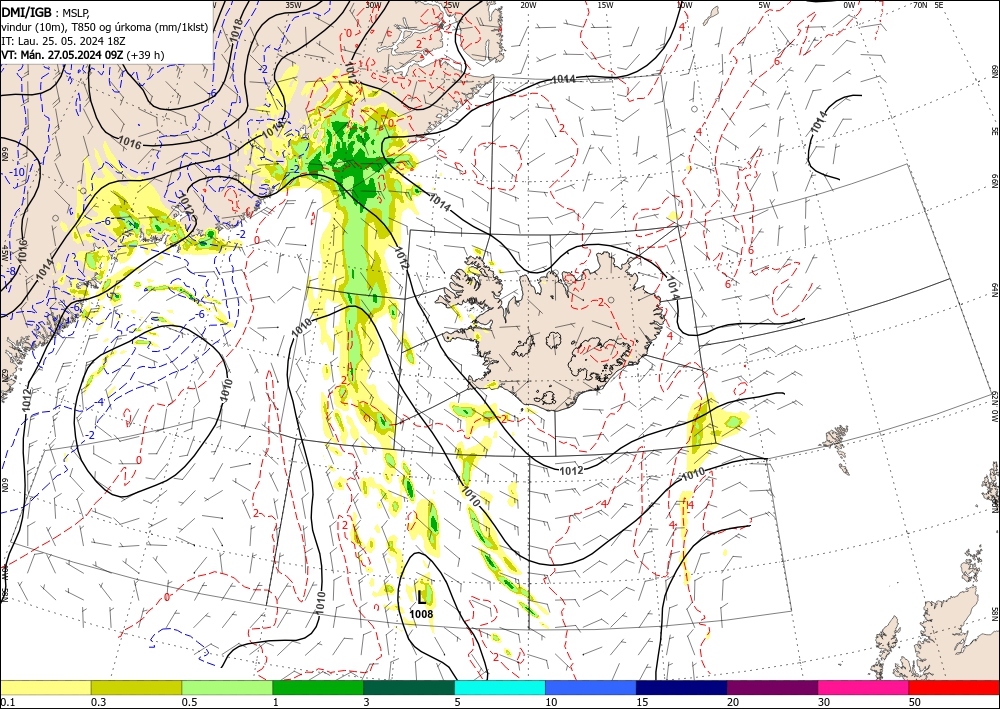Click the "DMI/IGB" title text
Image resolution: width=1000 pixels, height=709 pixels.
27,12
